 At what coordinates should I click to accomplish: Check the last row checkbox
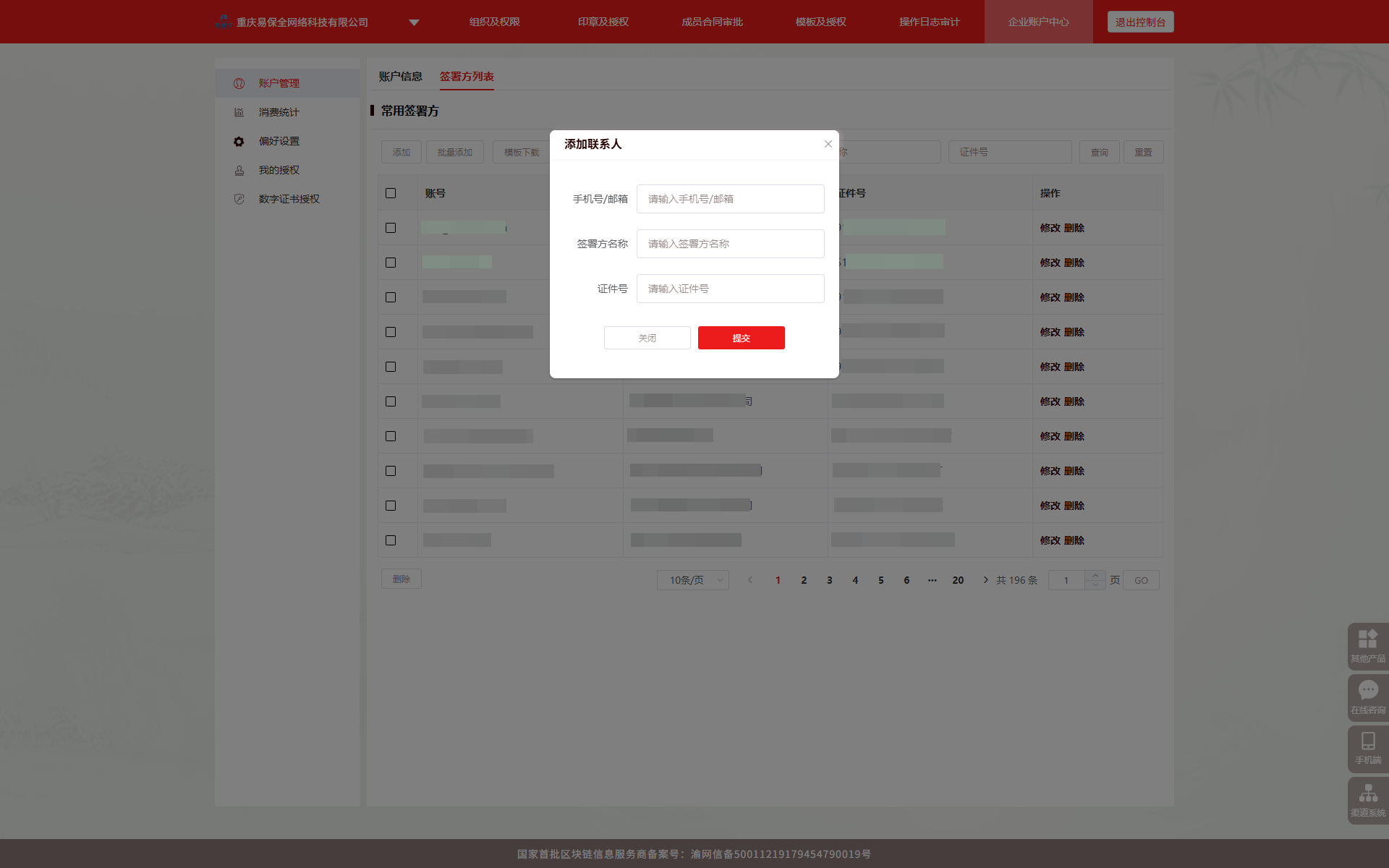pos(391,540)
